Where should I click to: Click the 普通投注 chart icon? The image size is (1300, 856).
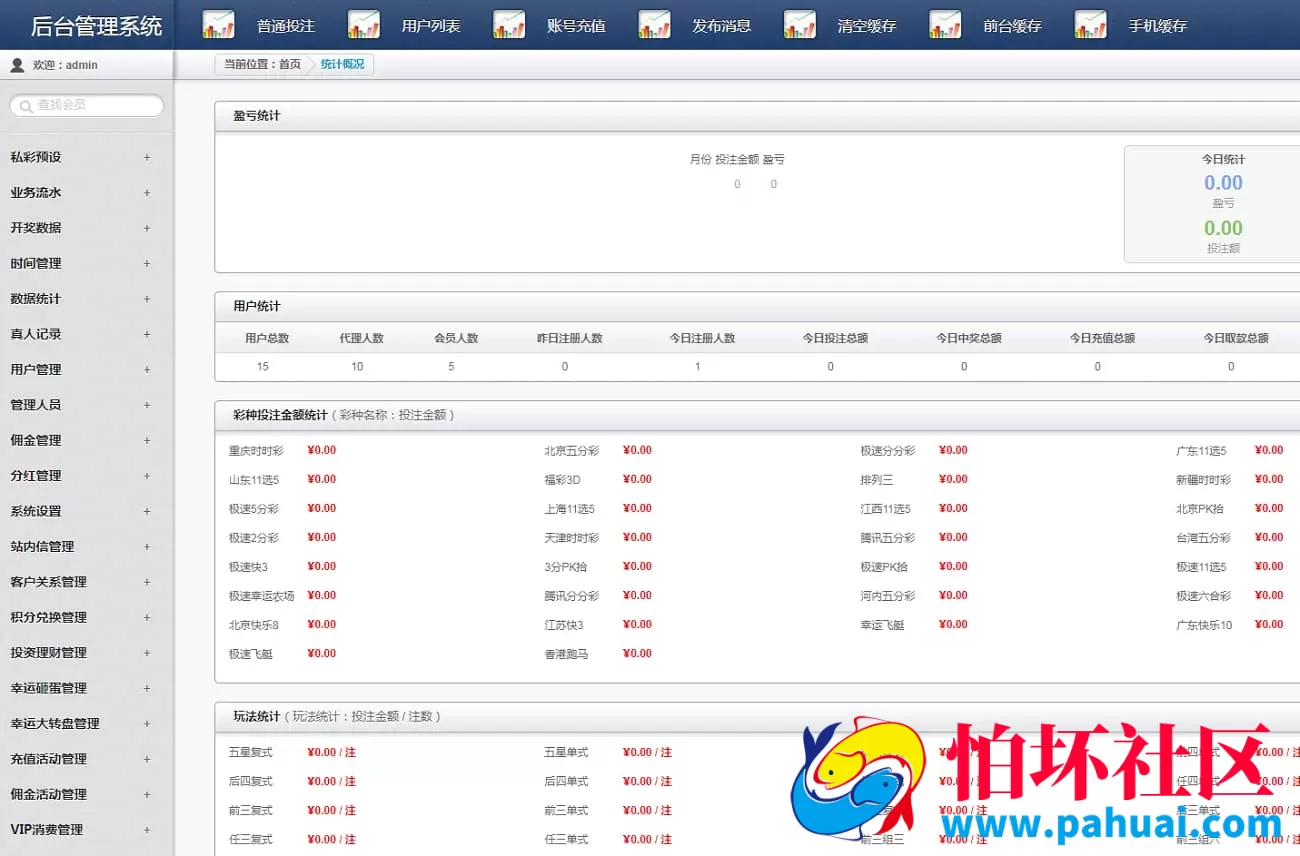pyautogui.click(x=219, y=24)
